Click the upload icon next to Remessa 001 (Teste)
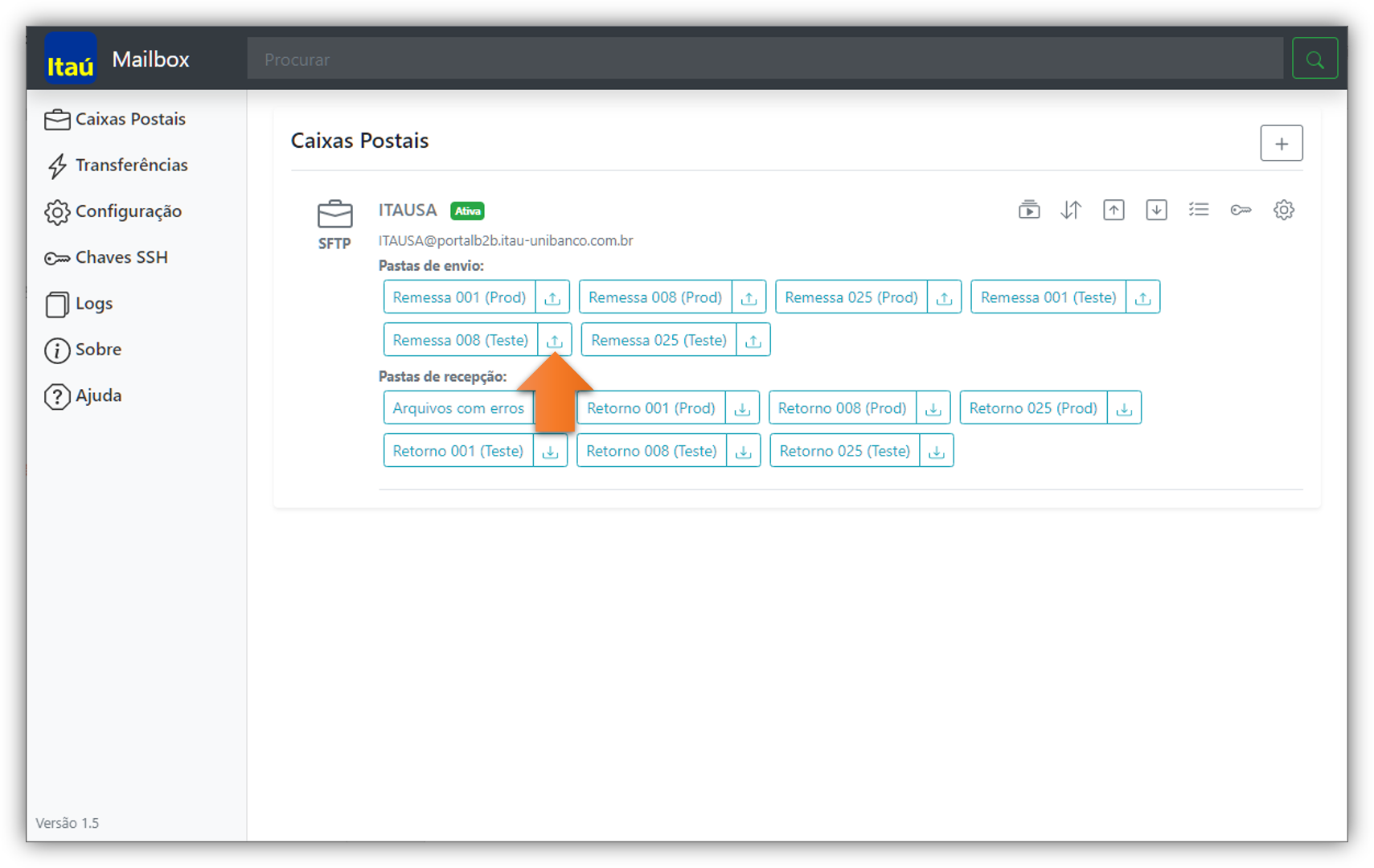Screen dimensions: 1374x868 [1142, 297]
